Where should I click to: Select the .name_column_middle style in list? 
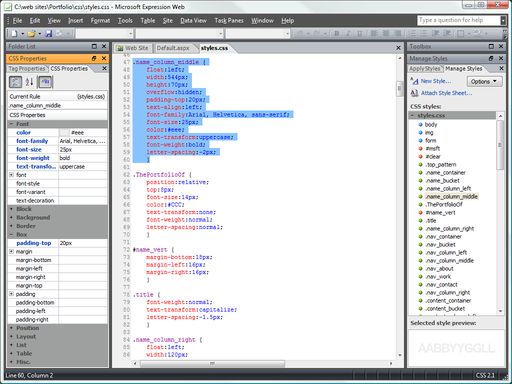(451, 196)
